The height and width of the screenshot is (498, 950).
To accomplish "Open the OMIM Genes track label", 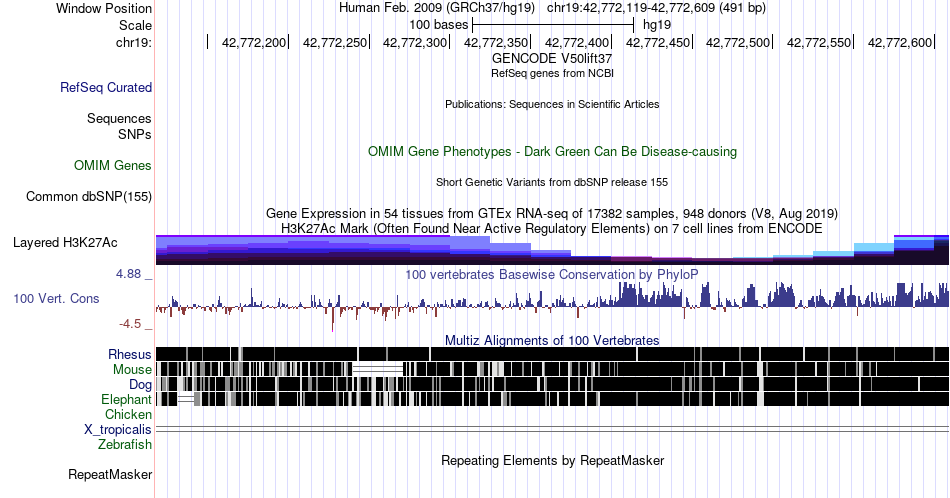I will (112, 165).
